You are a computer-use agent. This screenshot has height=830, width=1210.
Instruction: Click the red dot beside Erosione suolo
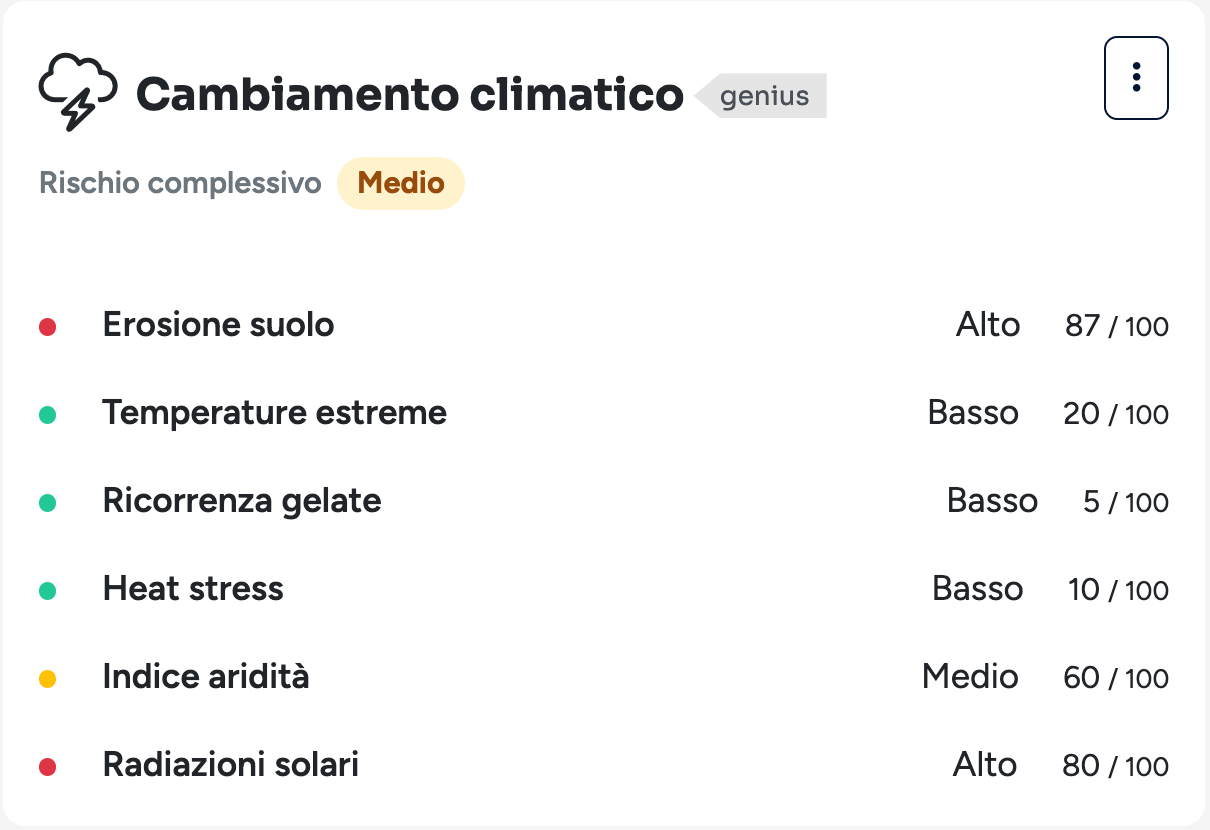tap(47, 327)
